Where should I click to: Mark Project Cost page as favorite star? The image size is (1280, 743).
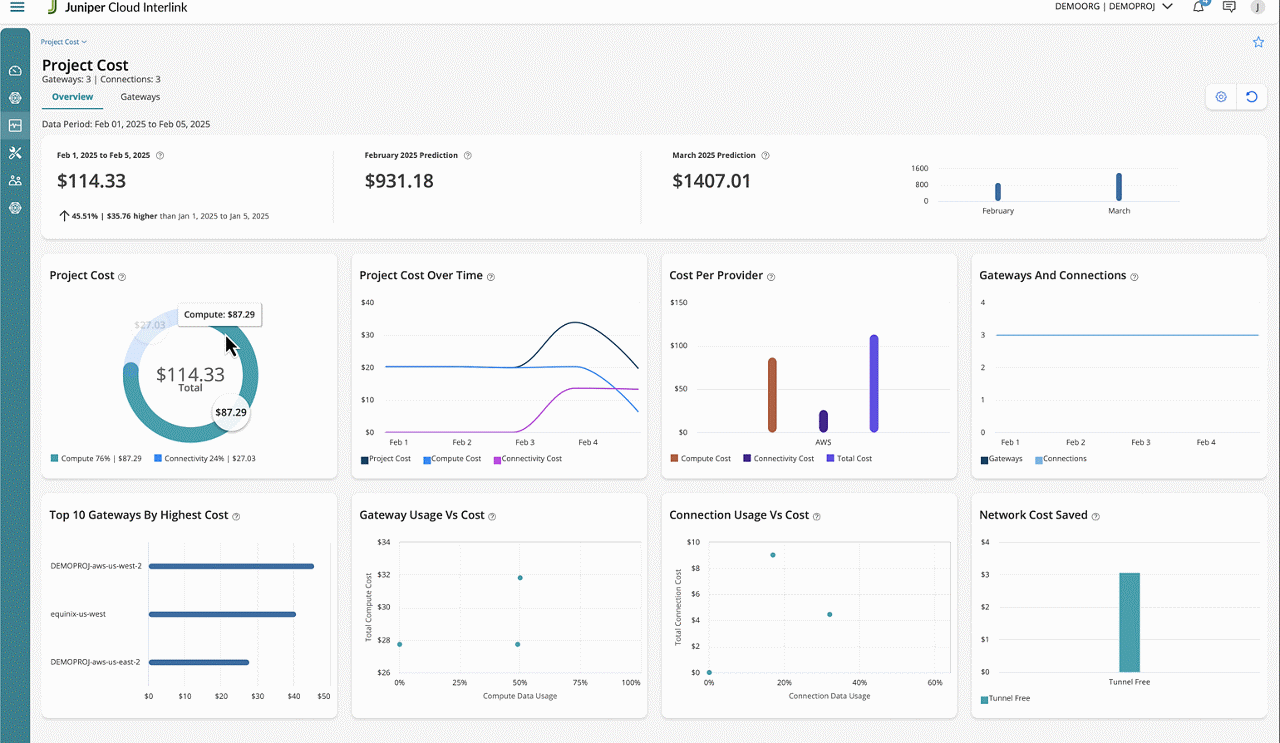click(x=1258, y=42)
